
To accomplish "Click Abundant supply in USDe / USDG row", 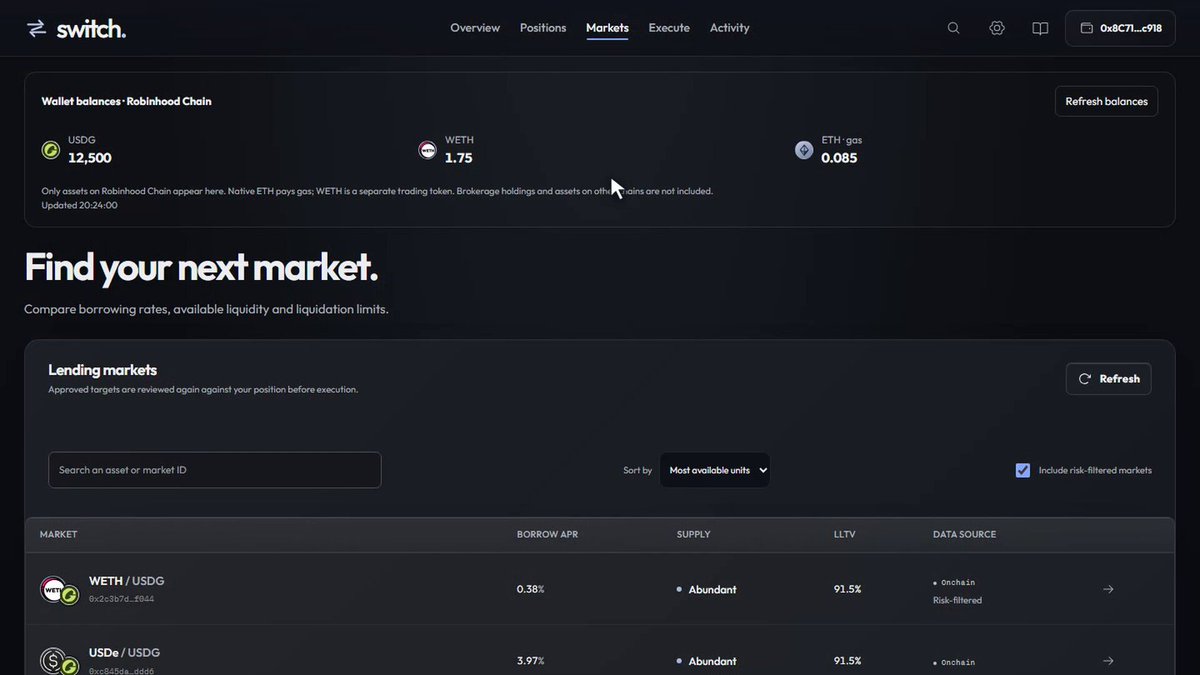I will click(x=706, y=661).
